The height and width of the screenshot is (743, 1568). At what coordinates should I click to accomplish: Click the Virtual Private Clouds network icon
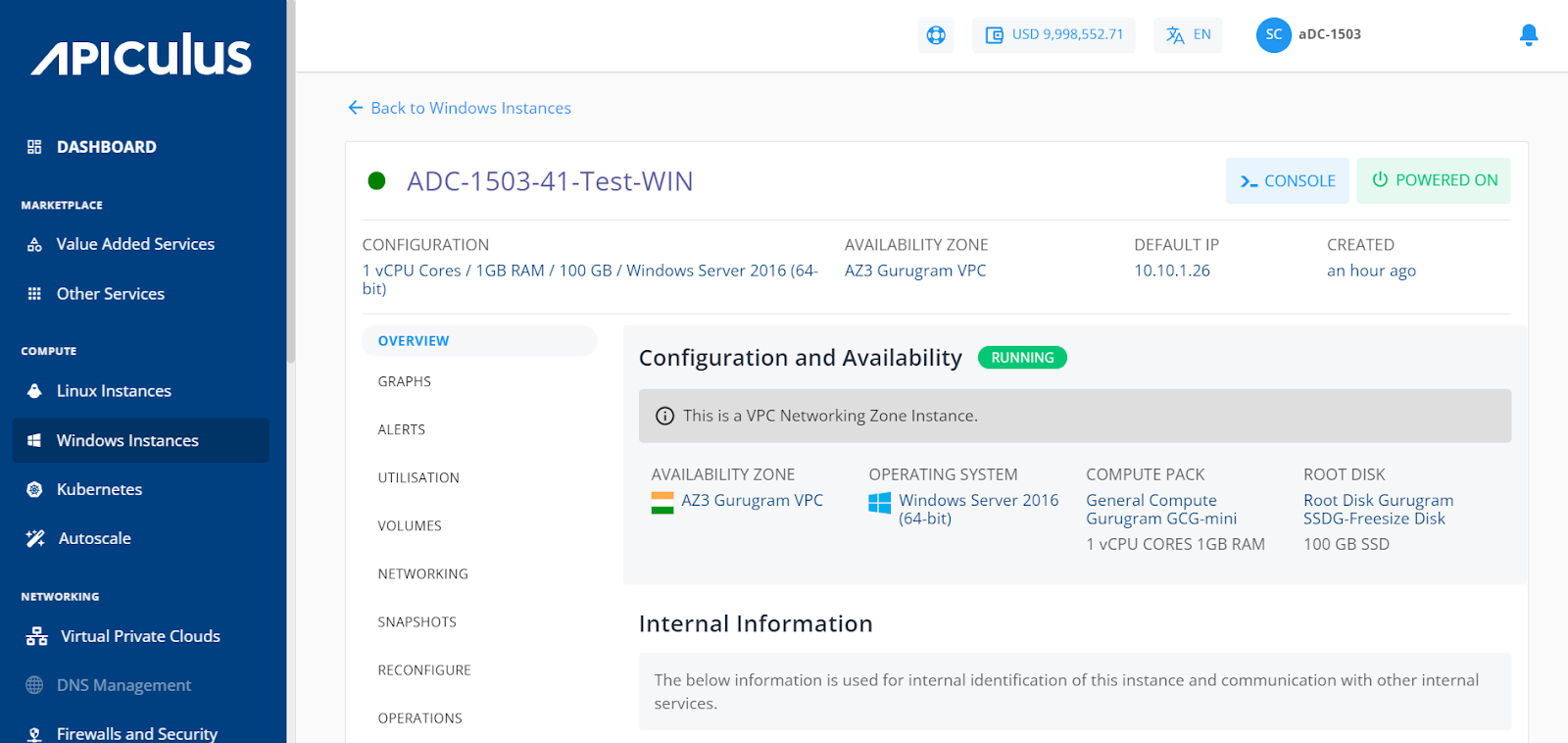pyautogui.click(x=36, y=636)
